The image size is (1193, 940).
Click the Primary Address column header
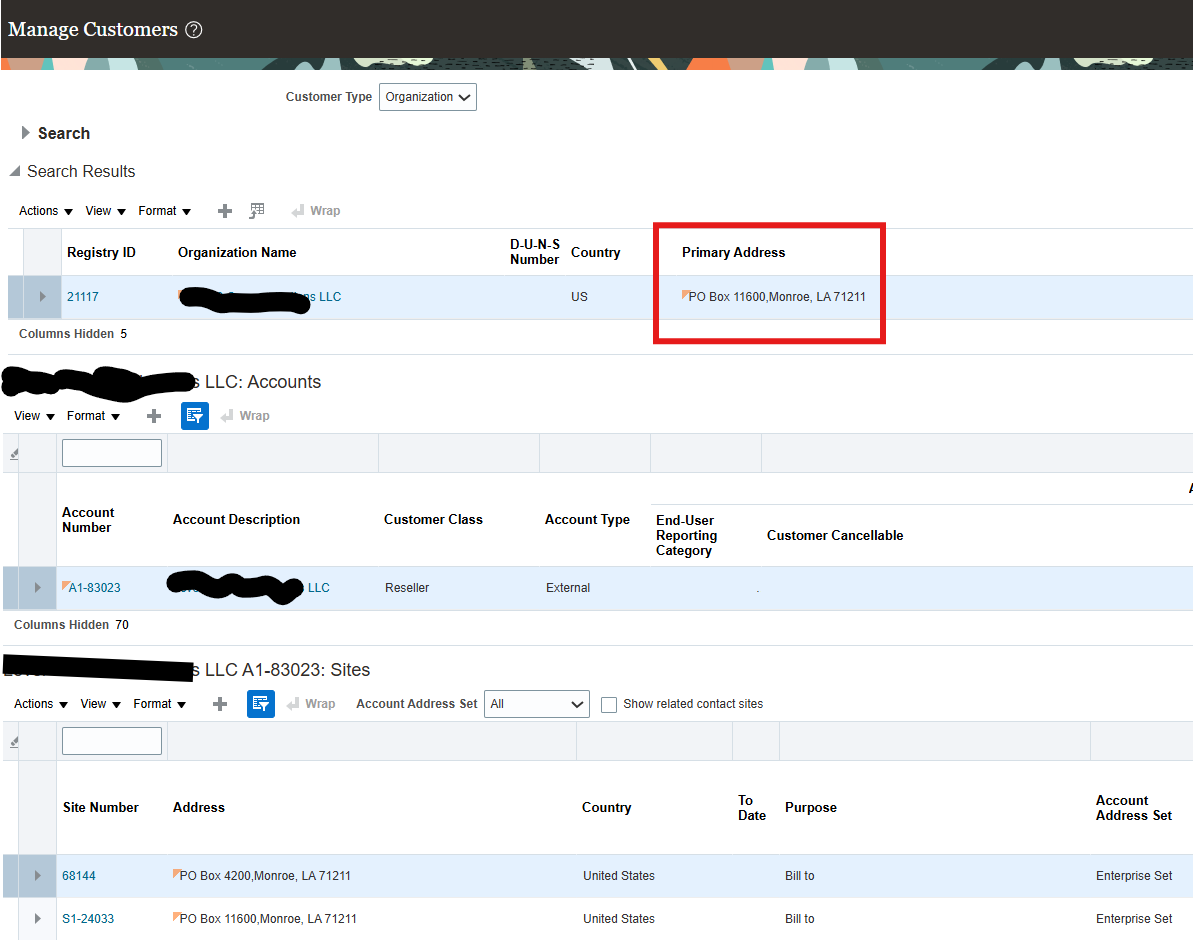click(x=733, y=253)
